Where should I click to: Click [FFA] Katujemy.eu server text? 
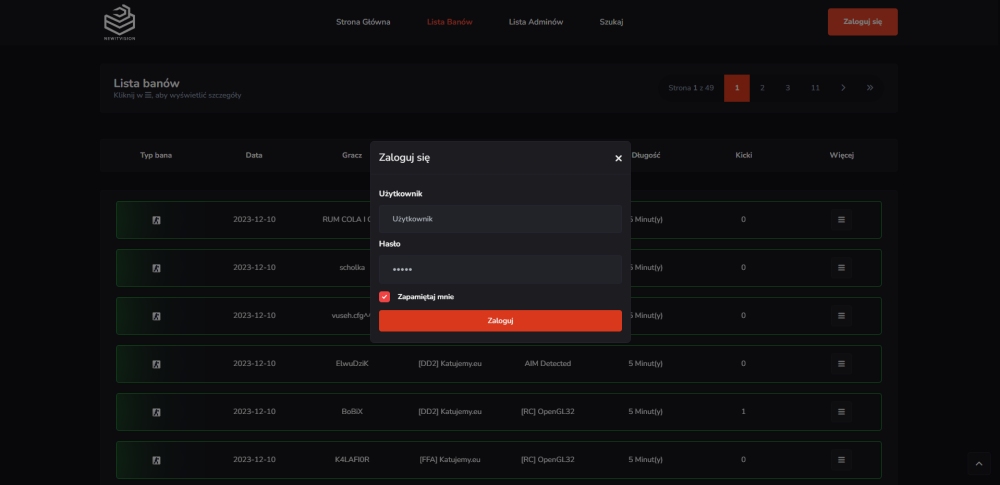(x=450, y=459)
